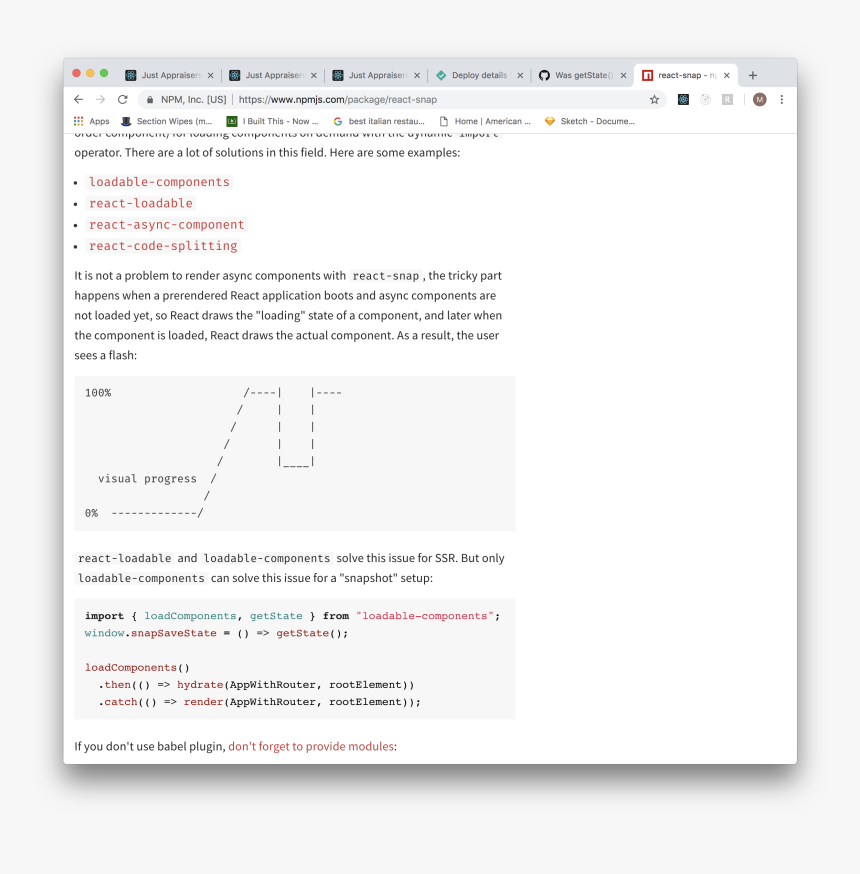
Task: Click the Apps grid shortcut
Action: pos(91,121)
